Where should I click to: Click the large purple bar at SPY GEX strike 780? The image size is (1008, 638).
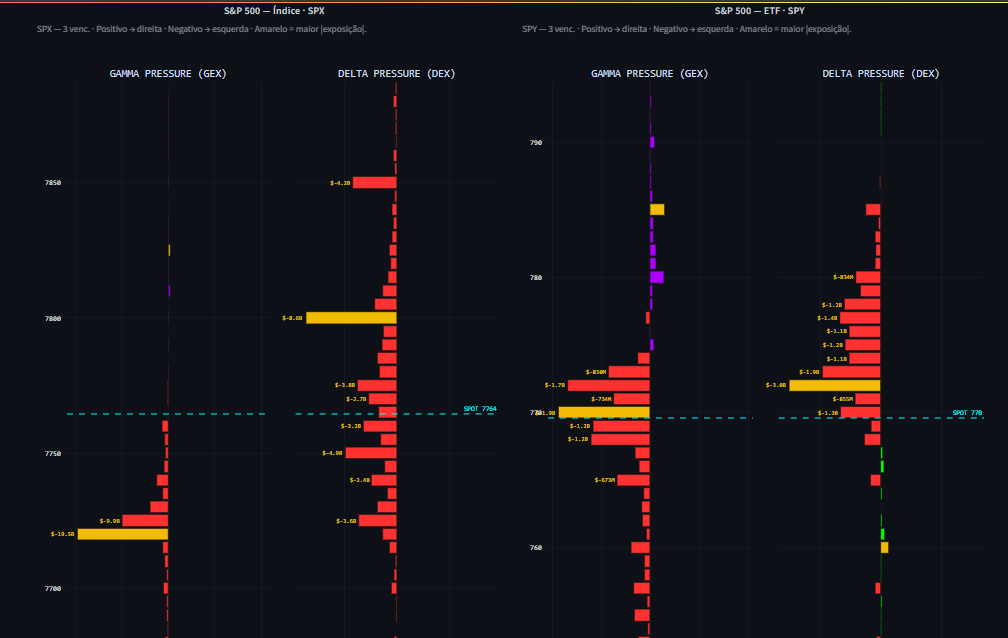[x=656, y=277]
